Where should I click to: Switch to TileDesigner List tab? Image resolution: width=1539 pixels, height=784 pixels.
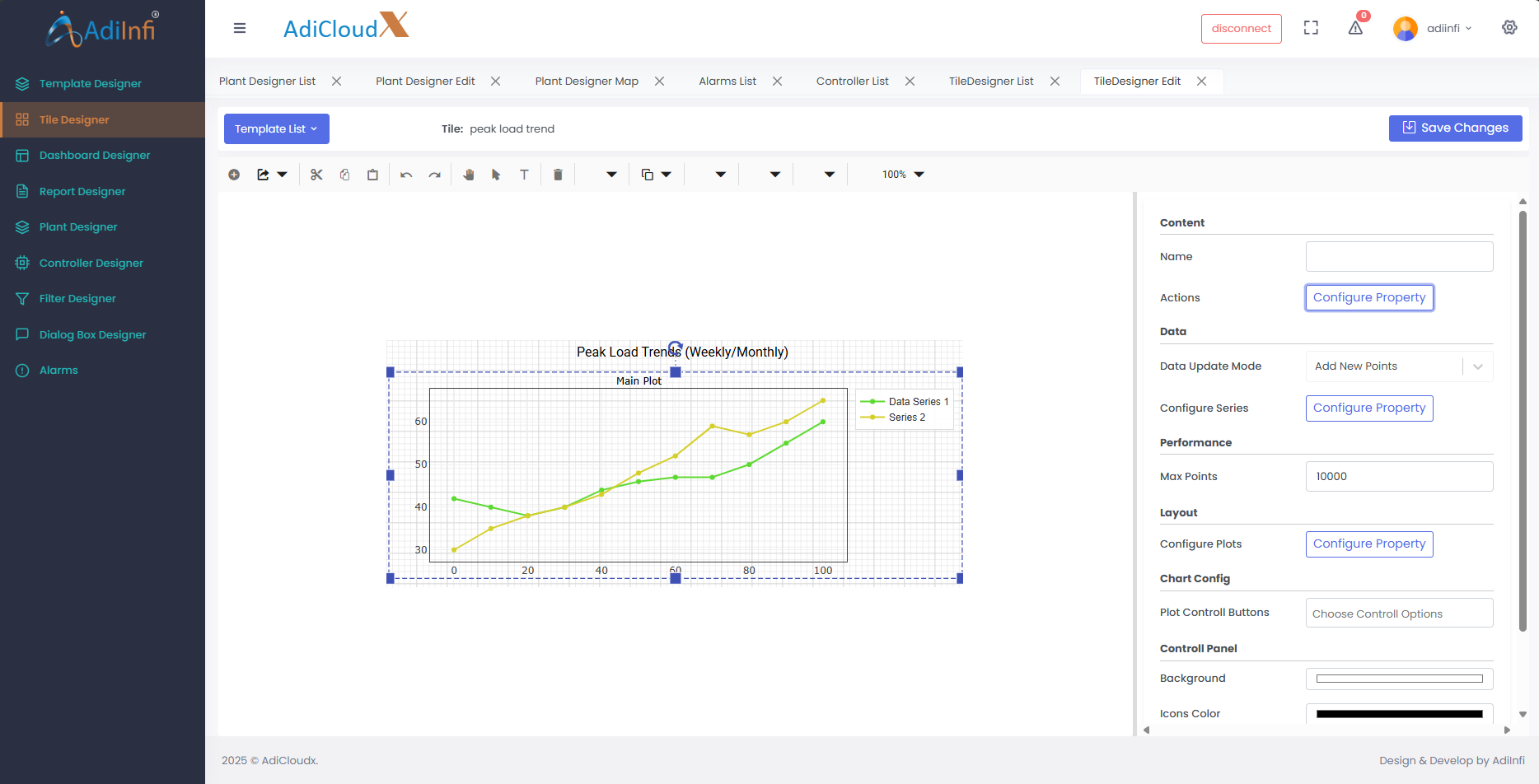click(x=991, y=81)
